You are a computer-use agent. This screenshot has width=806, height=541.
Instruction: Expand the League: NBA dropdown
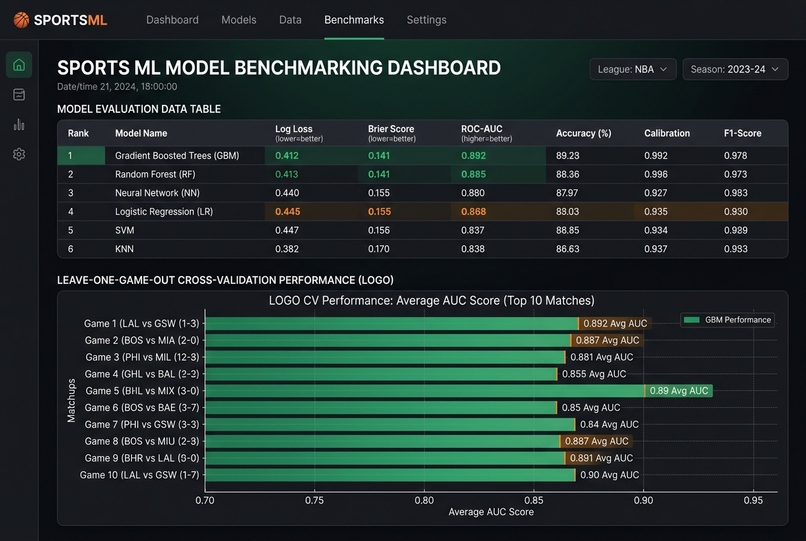(x=632, y=69)
